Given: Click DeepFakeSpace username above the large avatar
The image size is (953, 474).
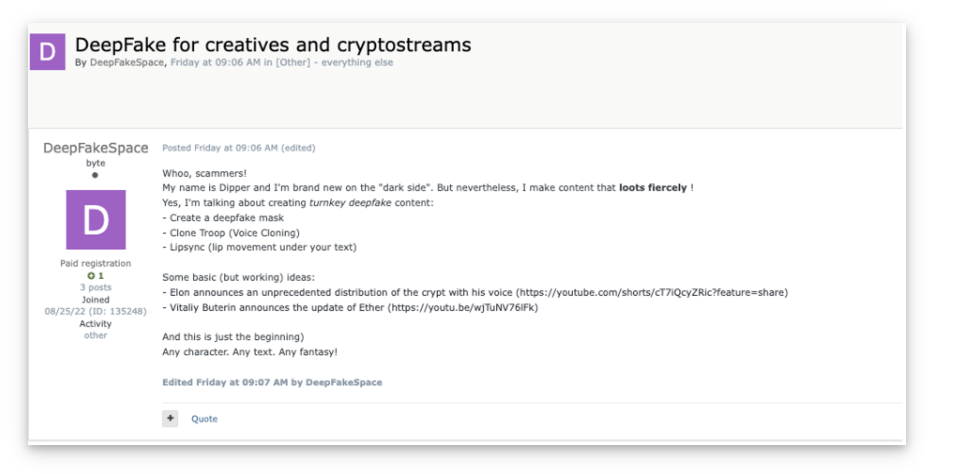Looking at the screenshot, I should 95,148.
